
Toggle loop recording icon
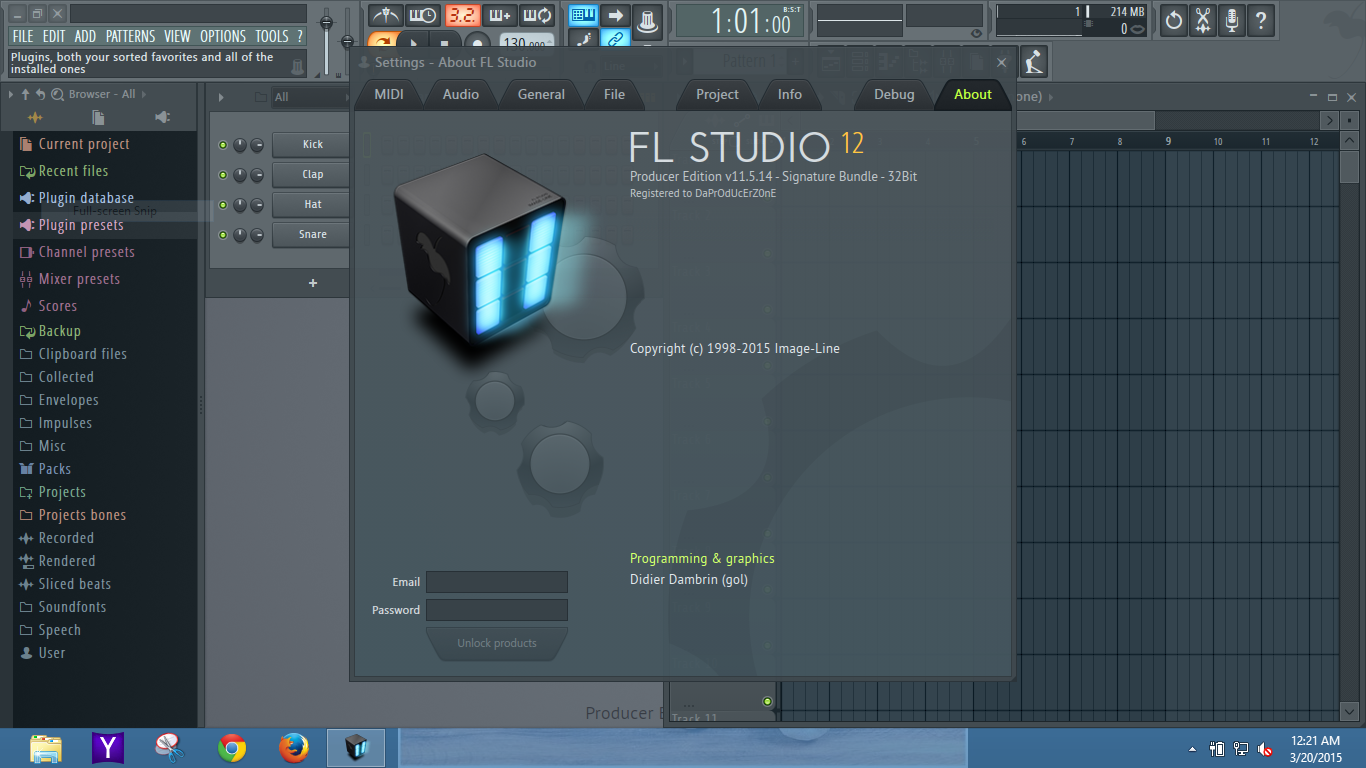tap(538, 16)
